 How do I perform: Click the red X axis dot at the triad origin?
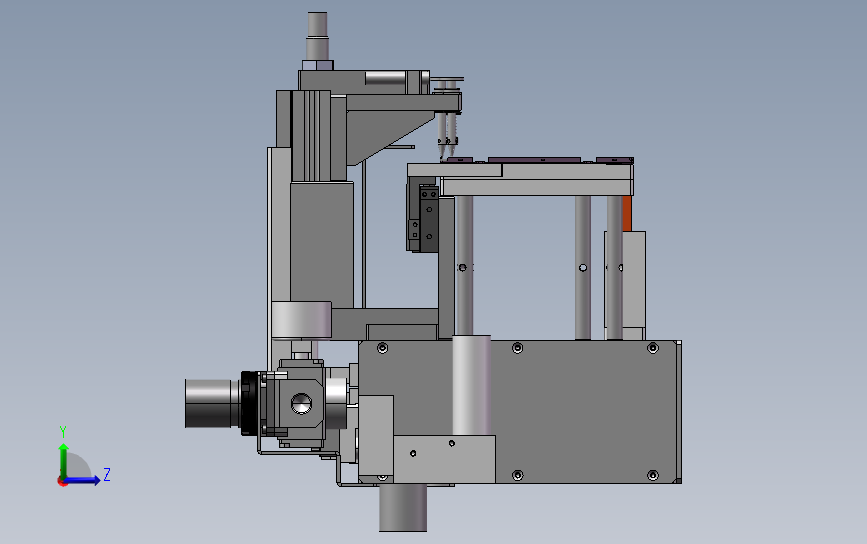click(x=62, y=482)
